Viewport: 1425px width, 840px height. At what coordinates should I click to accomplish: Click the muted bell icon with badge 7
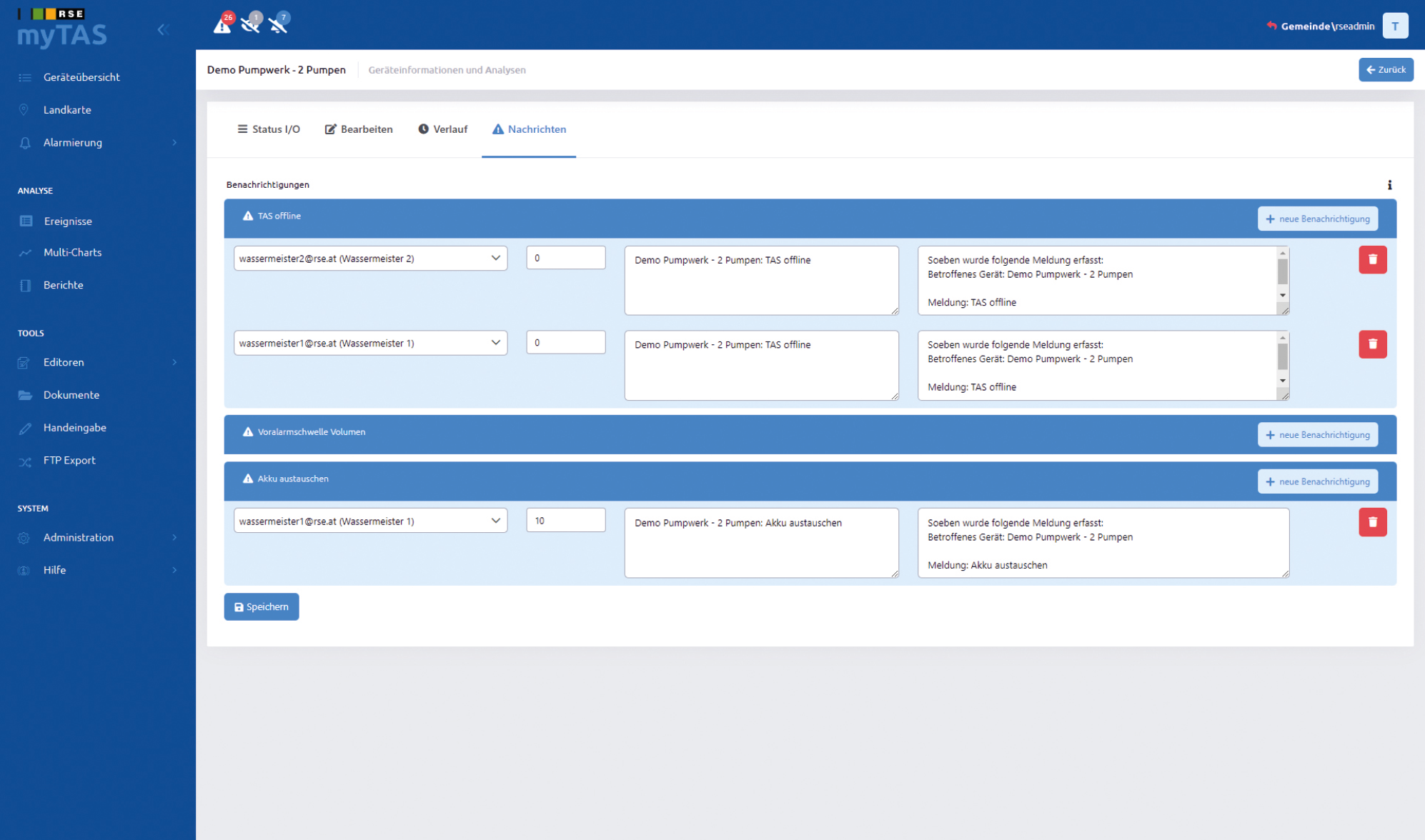278,25
